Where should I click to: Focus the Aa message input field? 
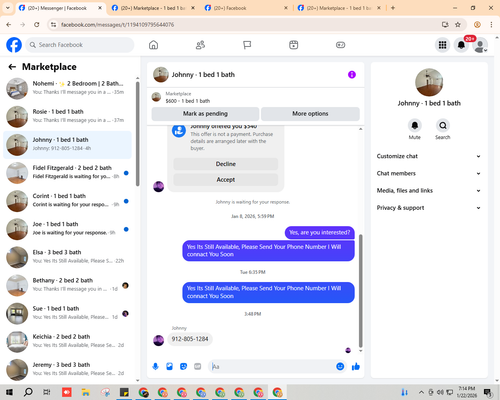273,367
